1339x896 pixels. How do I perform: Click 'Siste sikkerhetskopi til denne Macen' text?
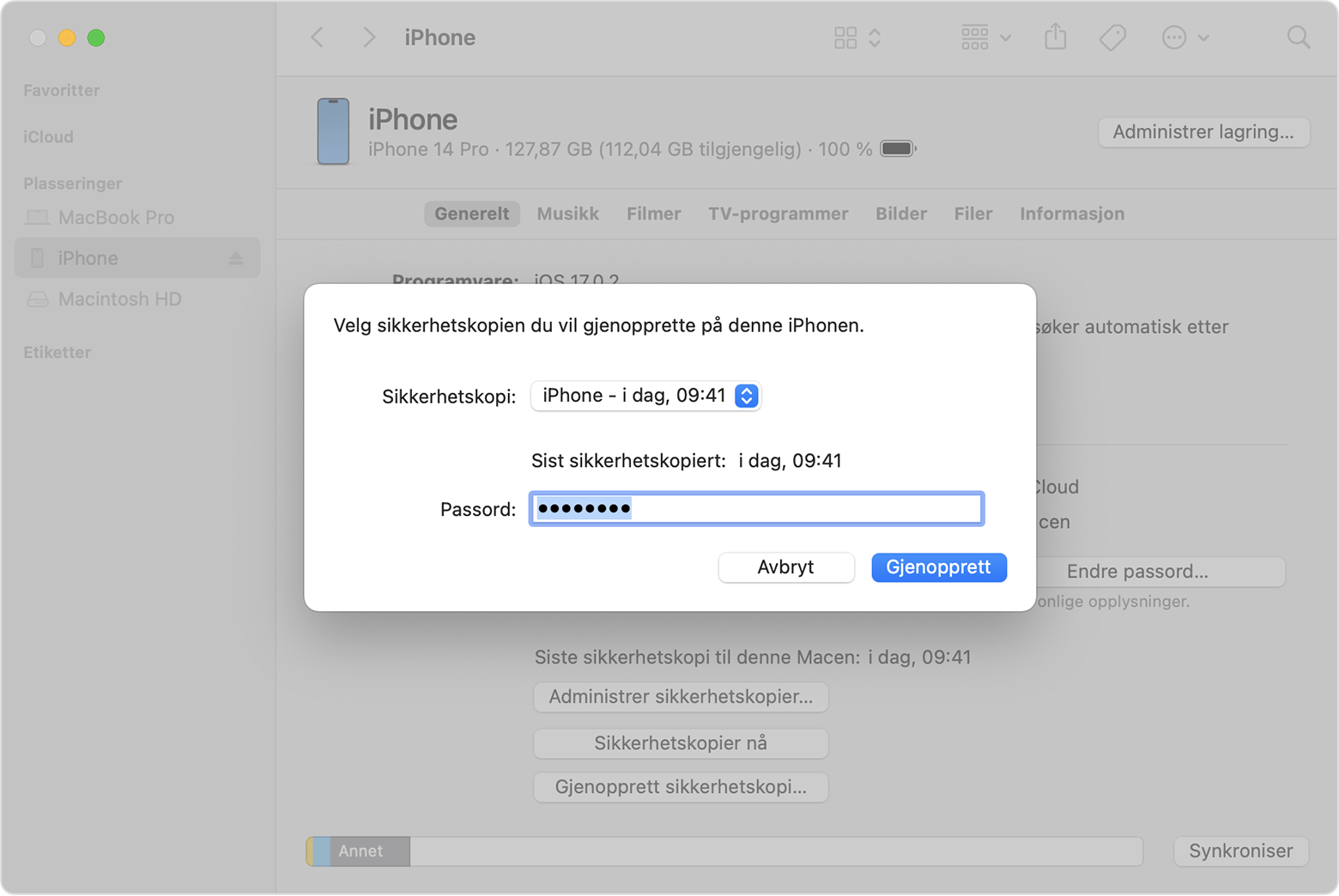(697, 657)
